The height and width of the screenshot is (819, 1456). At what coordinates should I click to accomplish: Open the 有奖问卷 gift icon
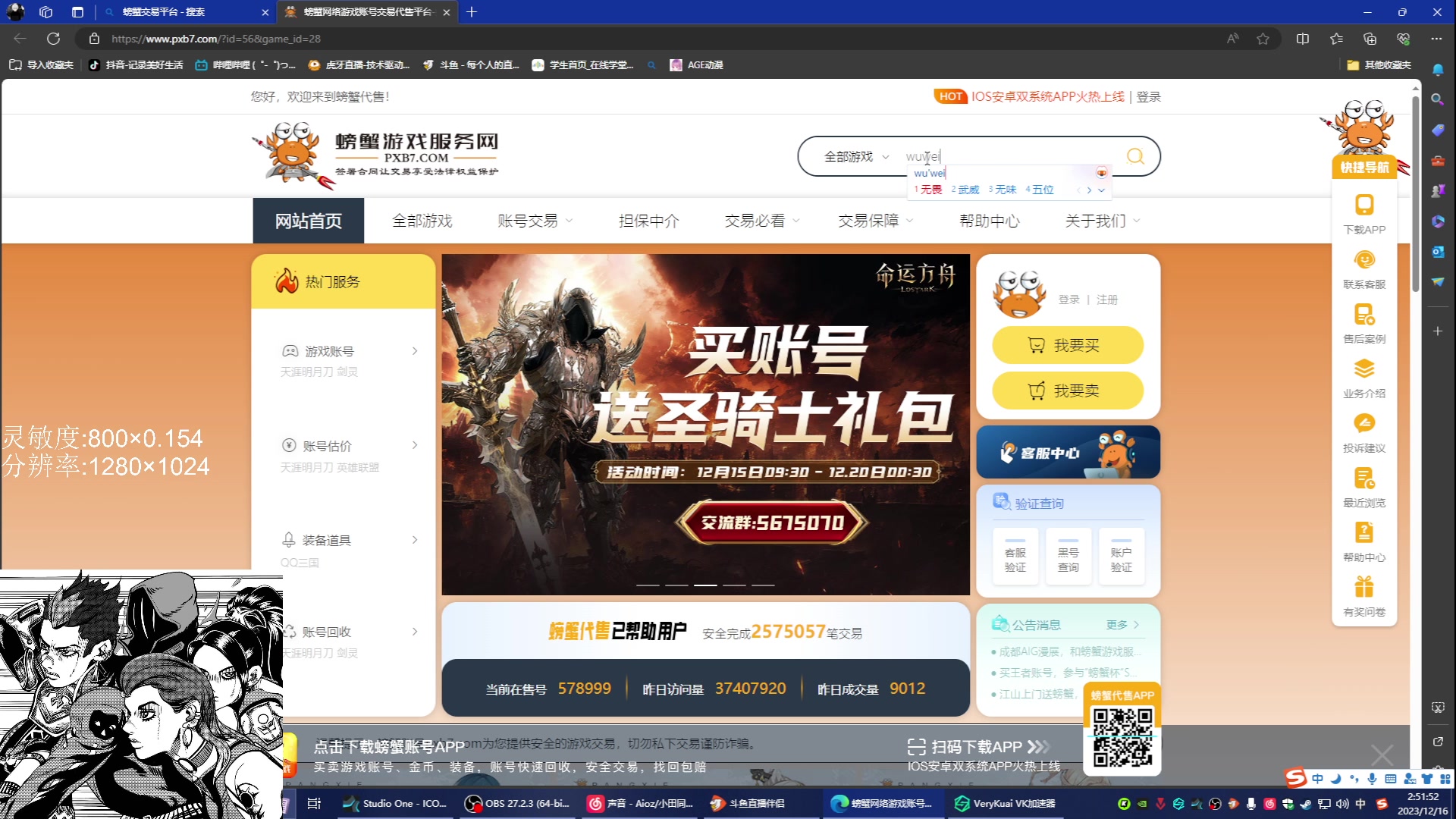(1364, 597)
